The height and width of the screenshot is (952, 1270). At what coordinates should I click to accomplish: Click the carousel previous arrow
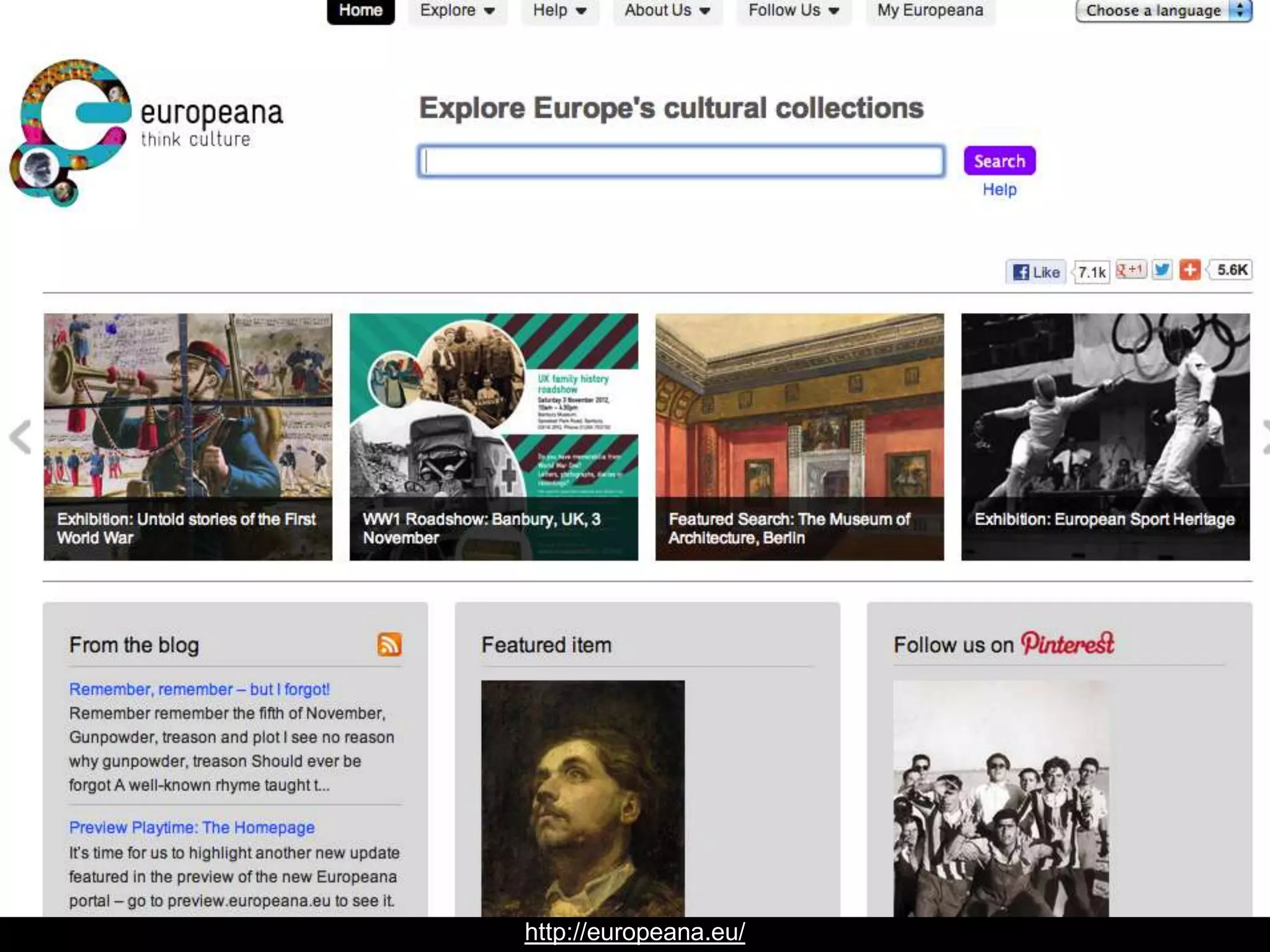pos(20,437)
